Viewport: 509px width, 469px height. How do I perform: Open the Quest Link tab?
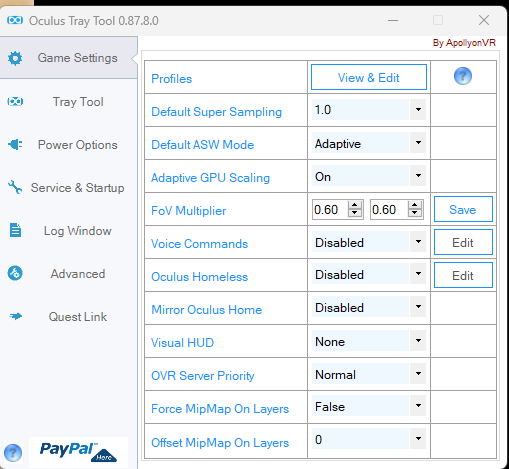pos(69,317)
